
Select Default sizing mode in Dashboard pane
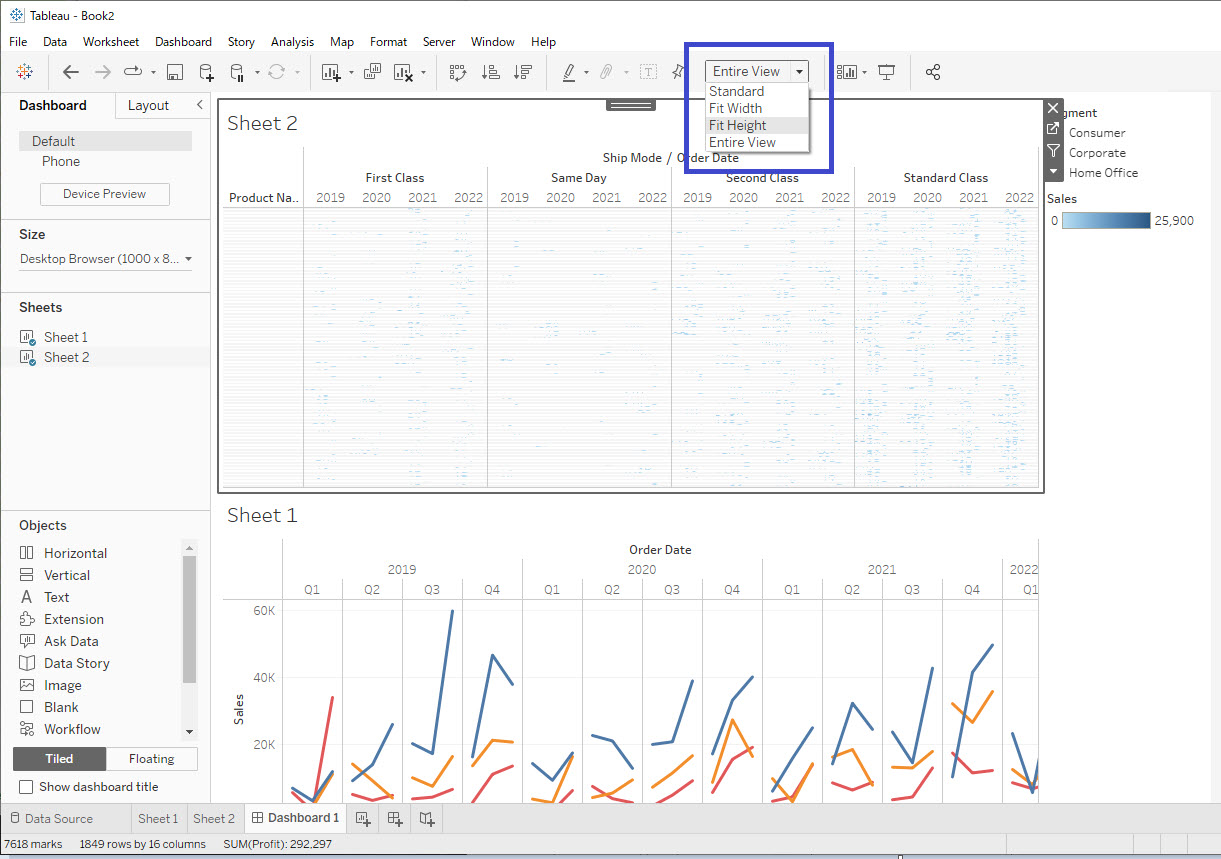51,141
